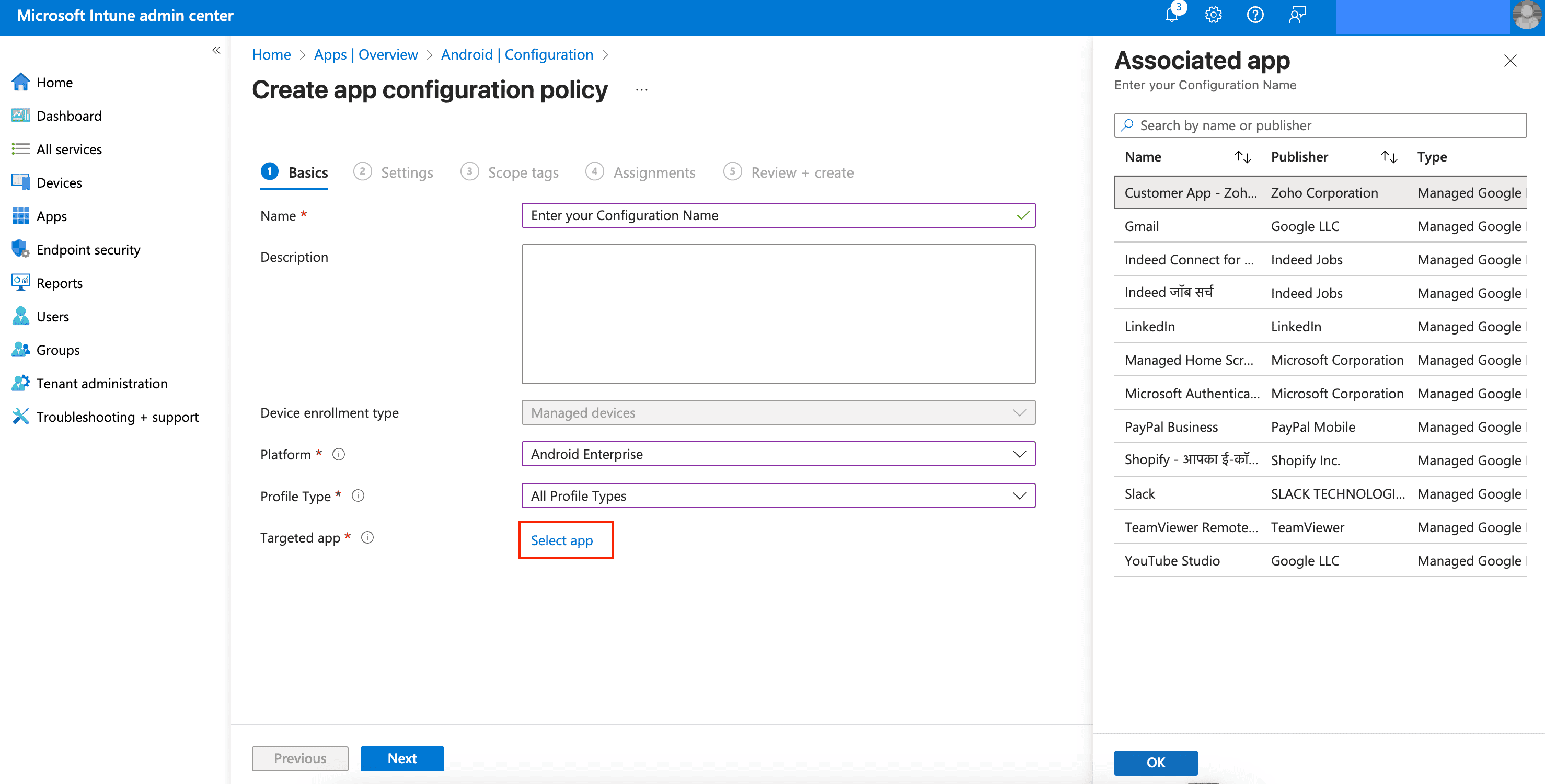
Task: Open the feedback icon in header
Action: 1297,15
